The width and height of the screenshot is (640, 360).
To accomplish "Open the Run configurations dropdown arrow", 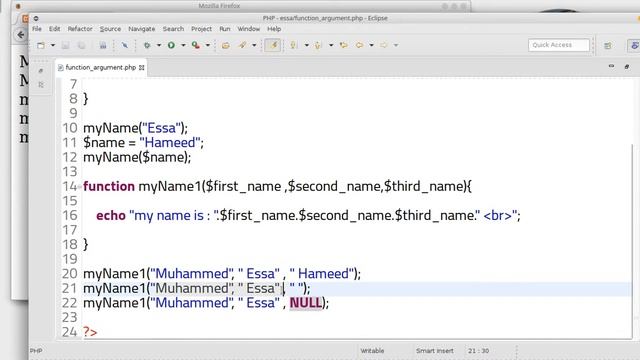I will click(183, 45).
